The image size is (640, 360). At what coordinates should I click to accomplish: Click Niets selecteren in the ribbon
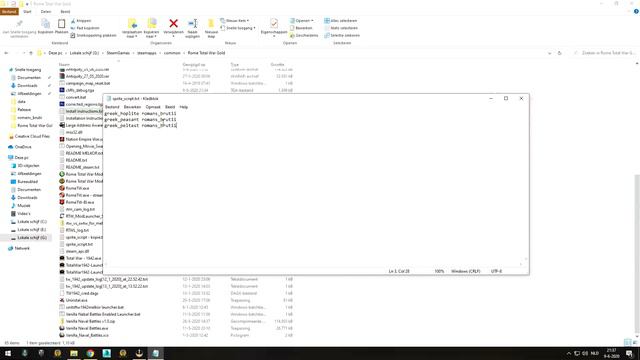click(x=341, y=28)
